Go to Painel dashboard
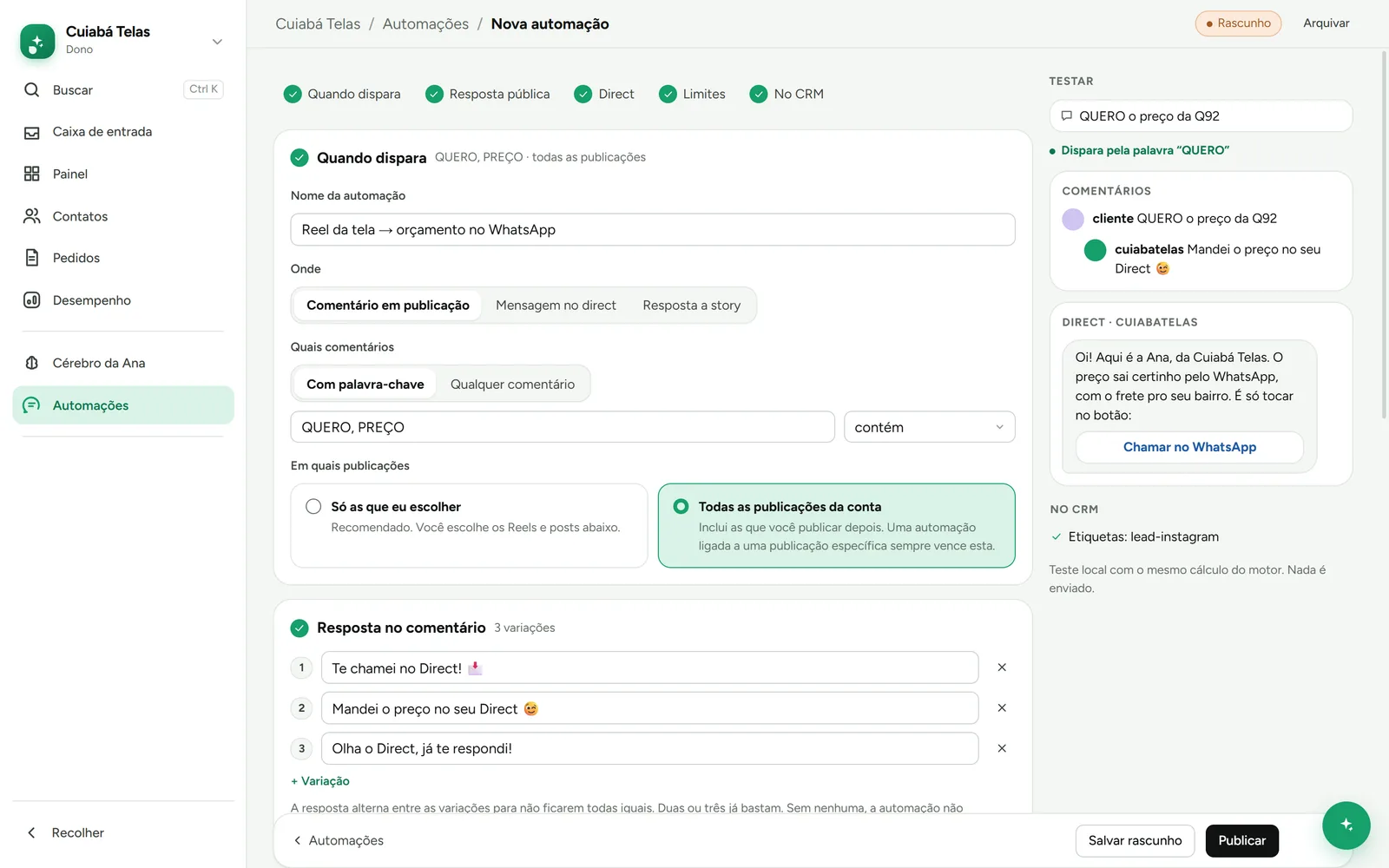The width and height of the screenshot is (1389, 868). pyautogui.click(x=123, y=174)
